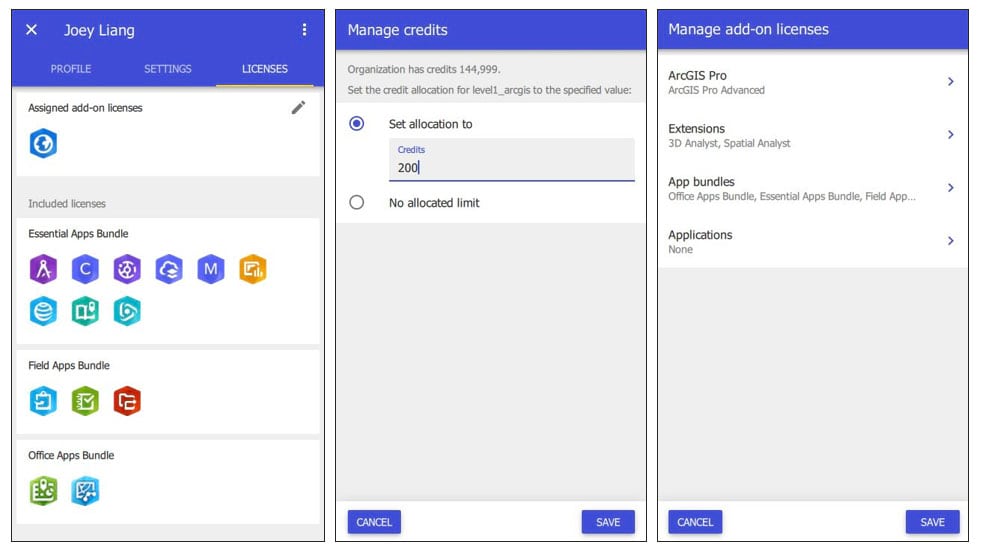Expand the ArcGIS Pro license chevron
Viewport: 981px width, 550px height.
point(950,81)
